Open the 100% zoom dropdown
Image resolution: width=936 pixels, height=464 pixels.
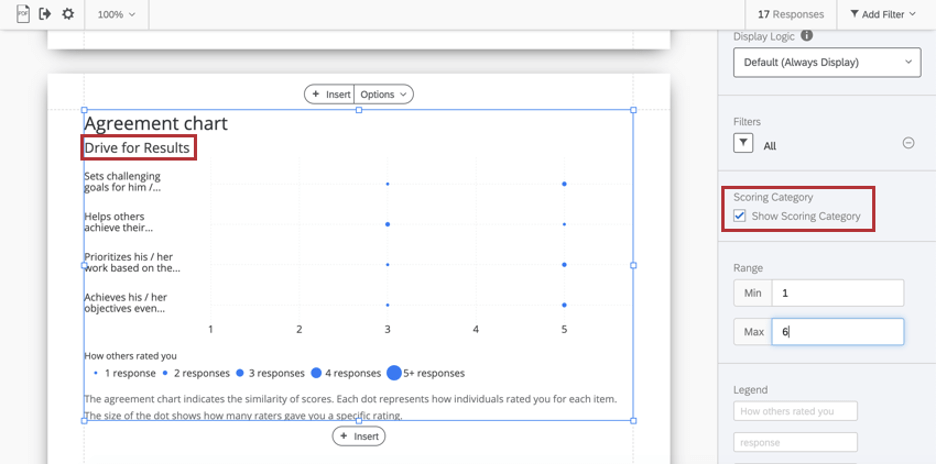pos(117,15)
